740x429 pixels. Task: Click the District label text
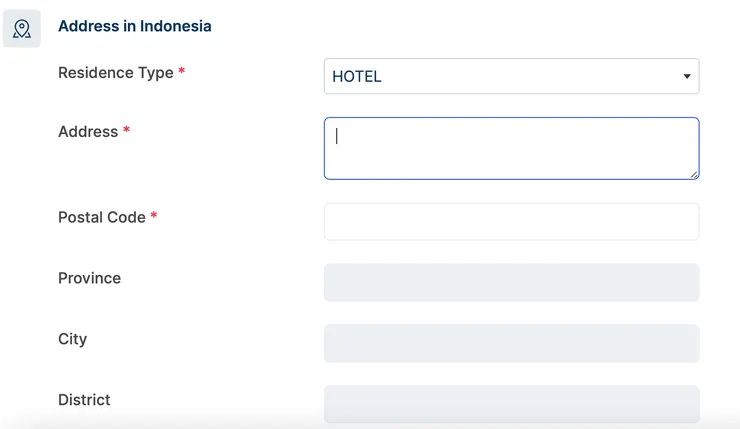84,400
